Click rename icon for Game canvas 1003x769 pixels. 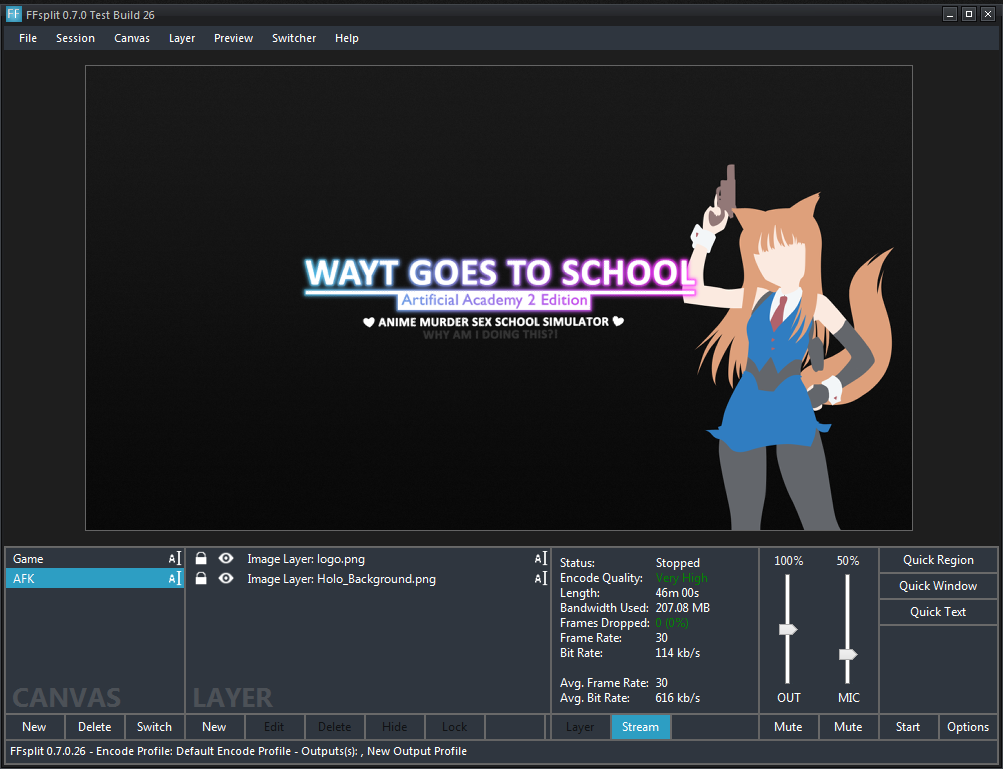coord(175,559)
